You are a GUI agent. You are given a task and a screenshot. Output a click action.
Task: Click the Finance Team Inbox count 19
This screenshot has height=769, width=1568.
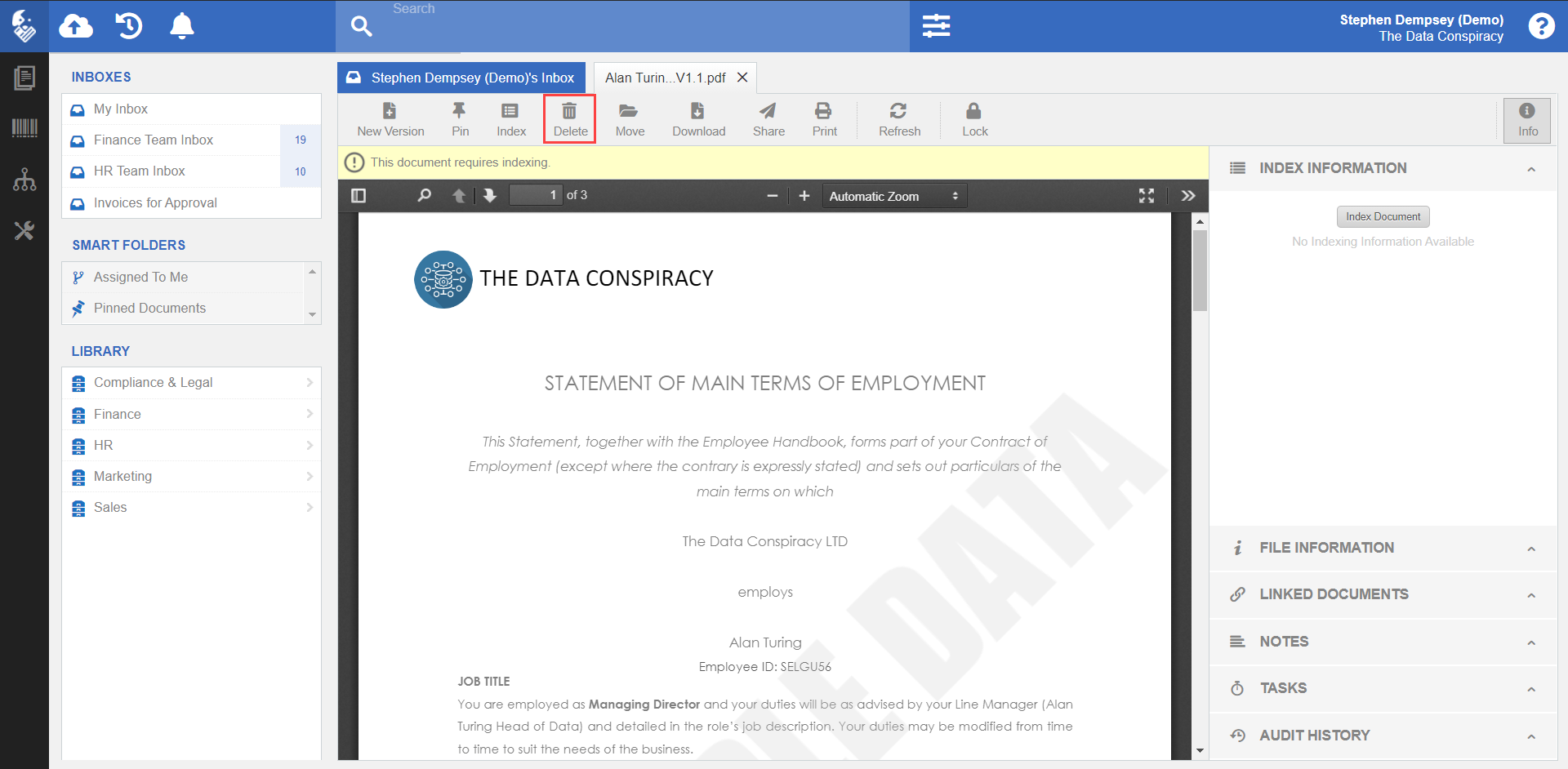pyautogui.click(x=301, y=140)
